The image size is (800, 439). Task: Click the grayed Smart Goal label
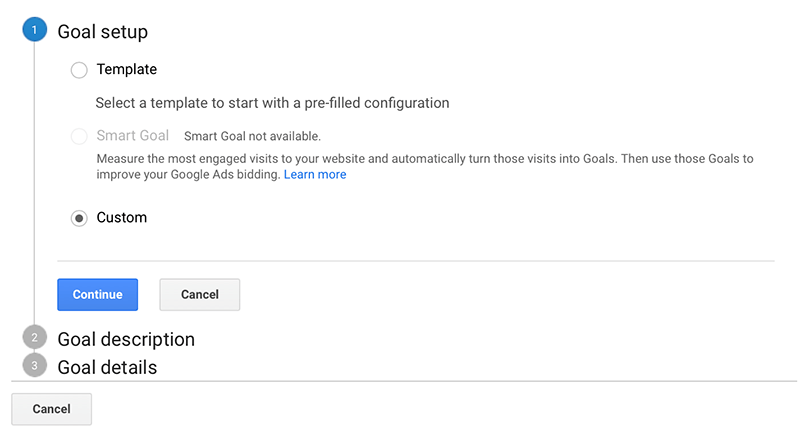pos(132,135)
